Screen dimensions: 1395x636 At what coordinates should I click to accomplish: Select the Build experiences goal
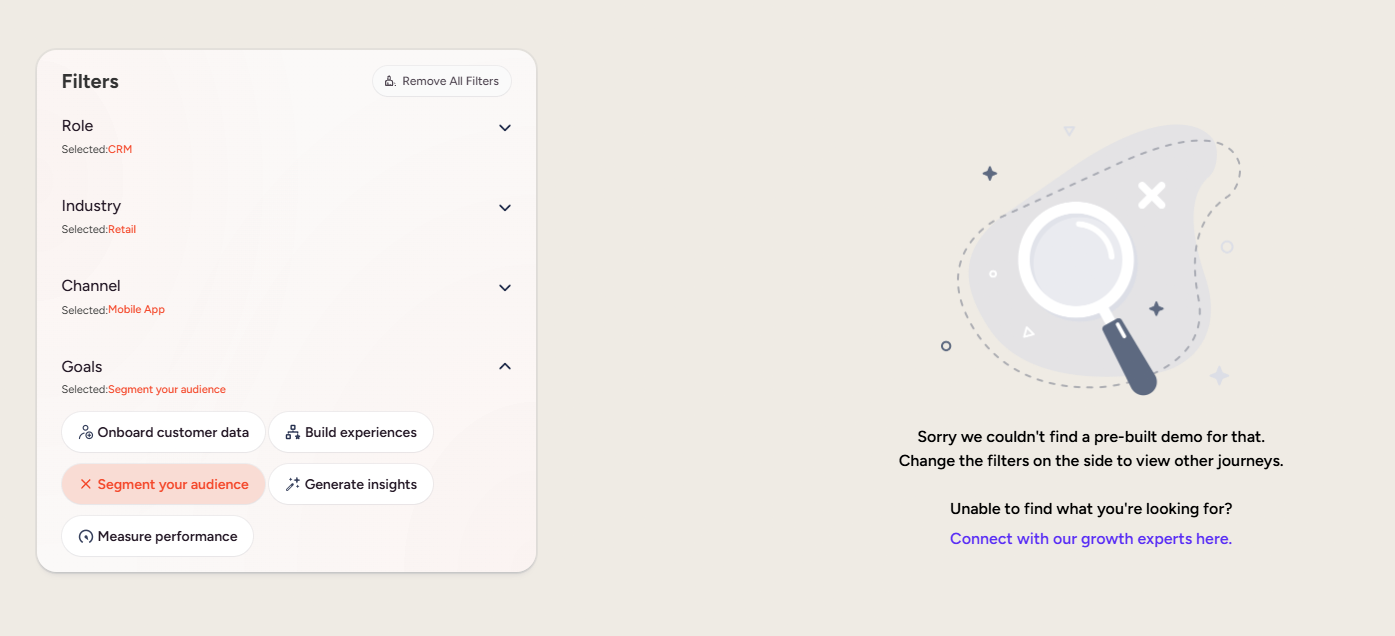click(351, 432)
